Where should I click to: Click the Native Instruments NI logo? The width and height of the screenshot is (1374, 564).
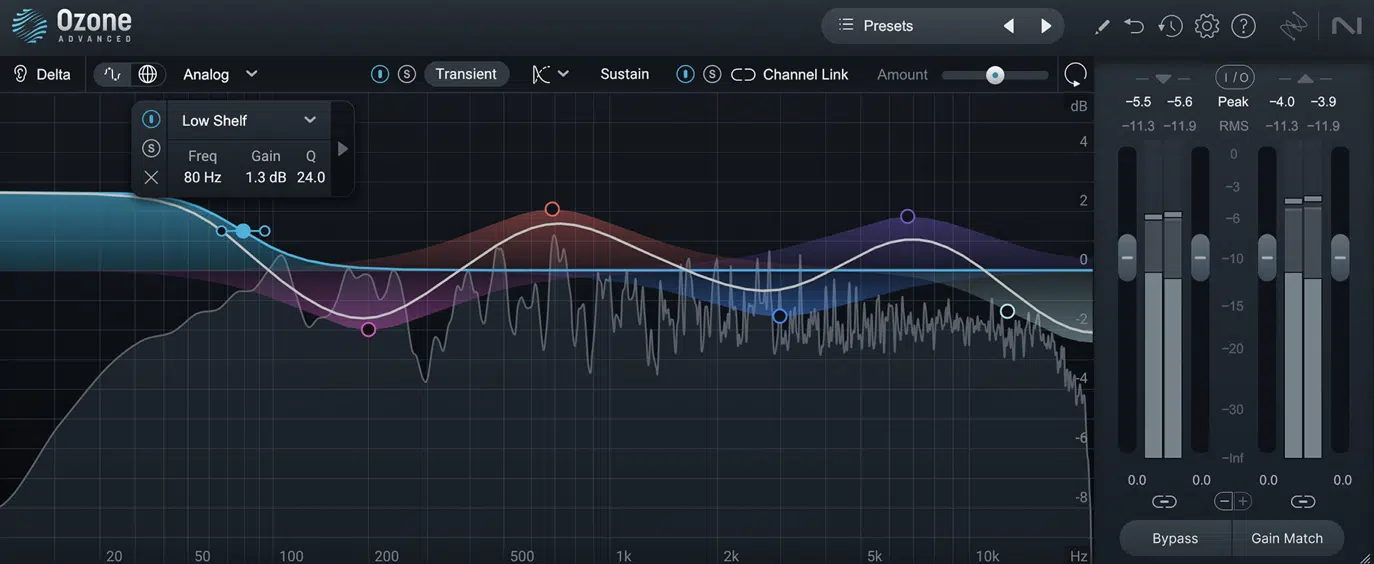(1347, 26)
